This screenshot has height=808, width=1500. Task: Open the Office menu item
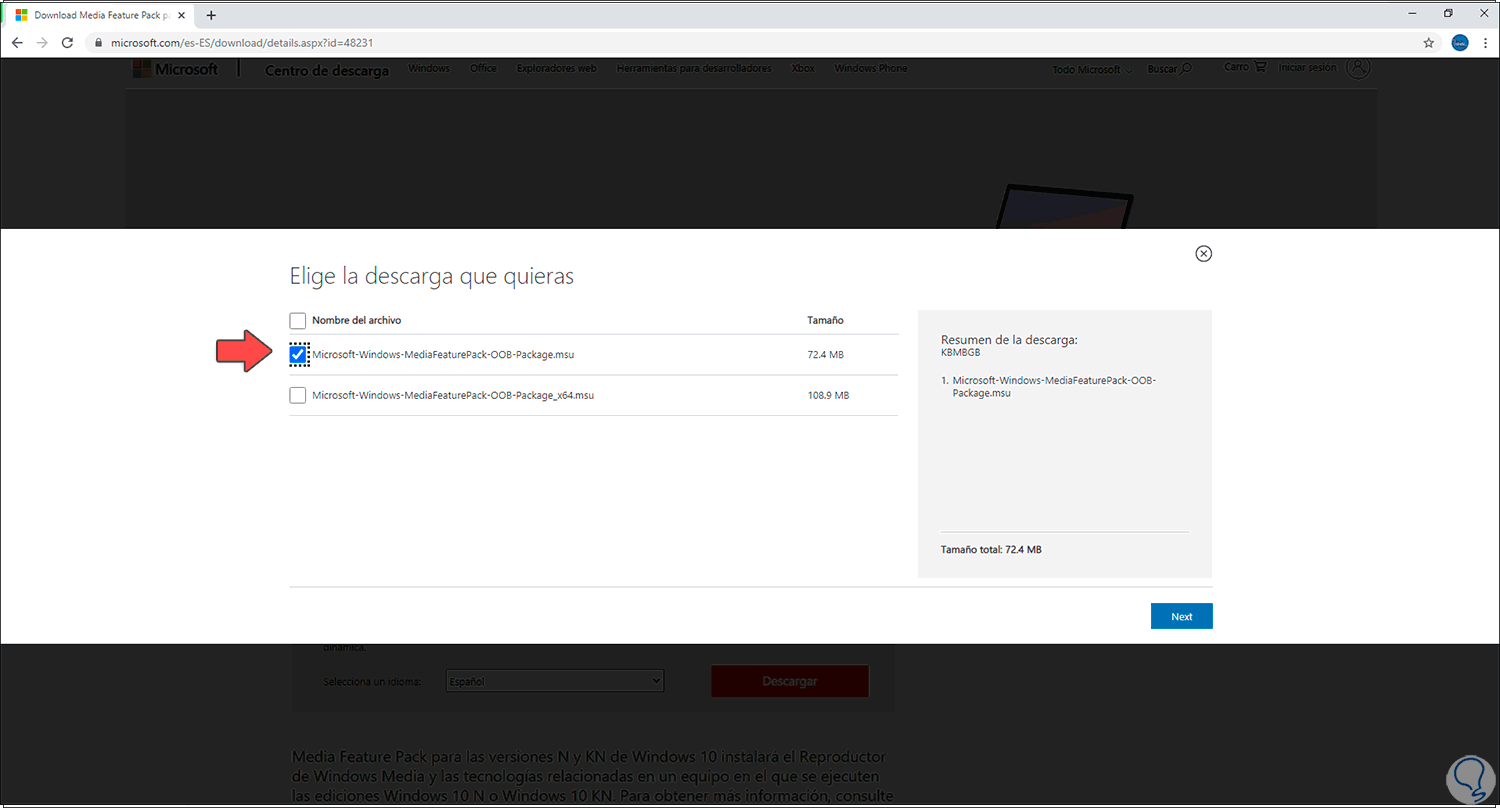pos(483,68)
